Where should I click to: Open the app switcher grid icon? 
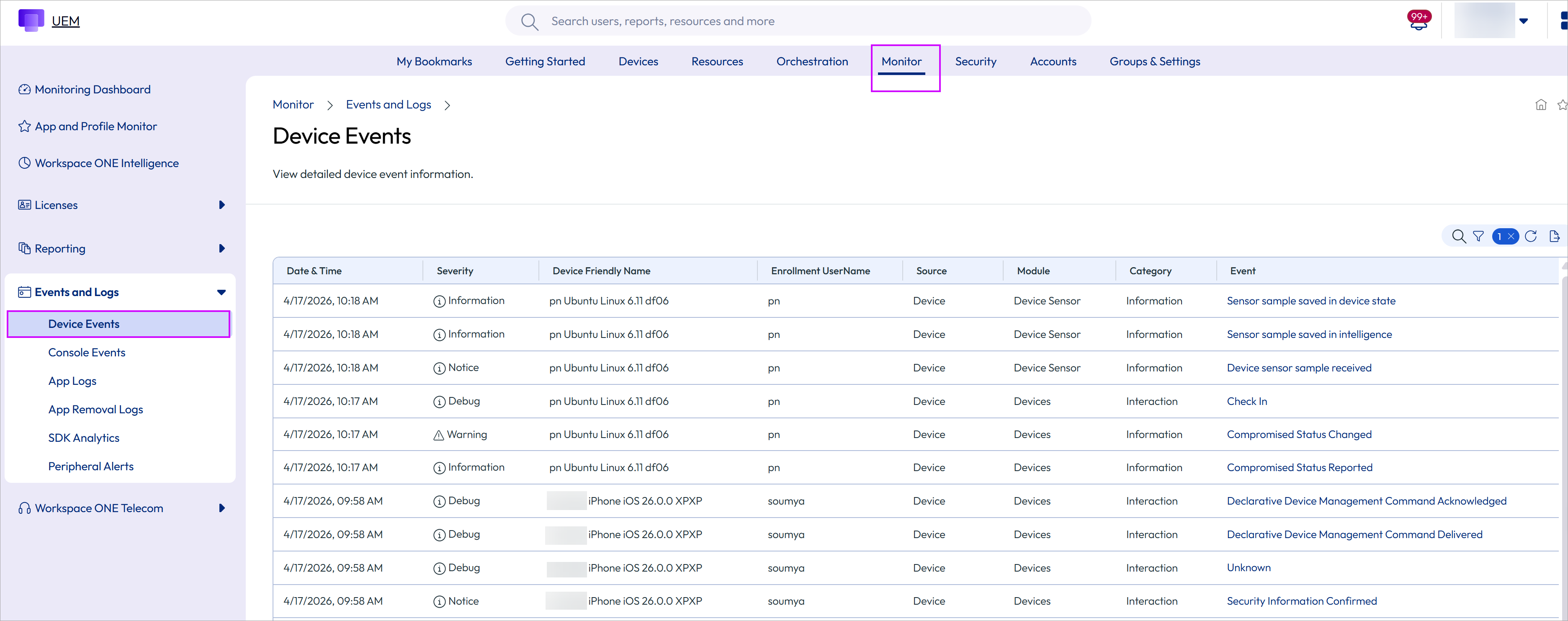click(x=1563, y=21)
